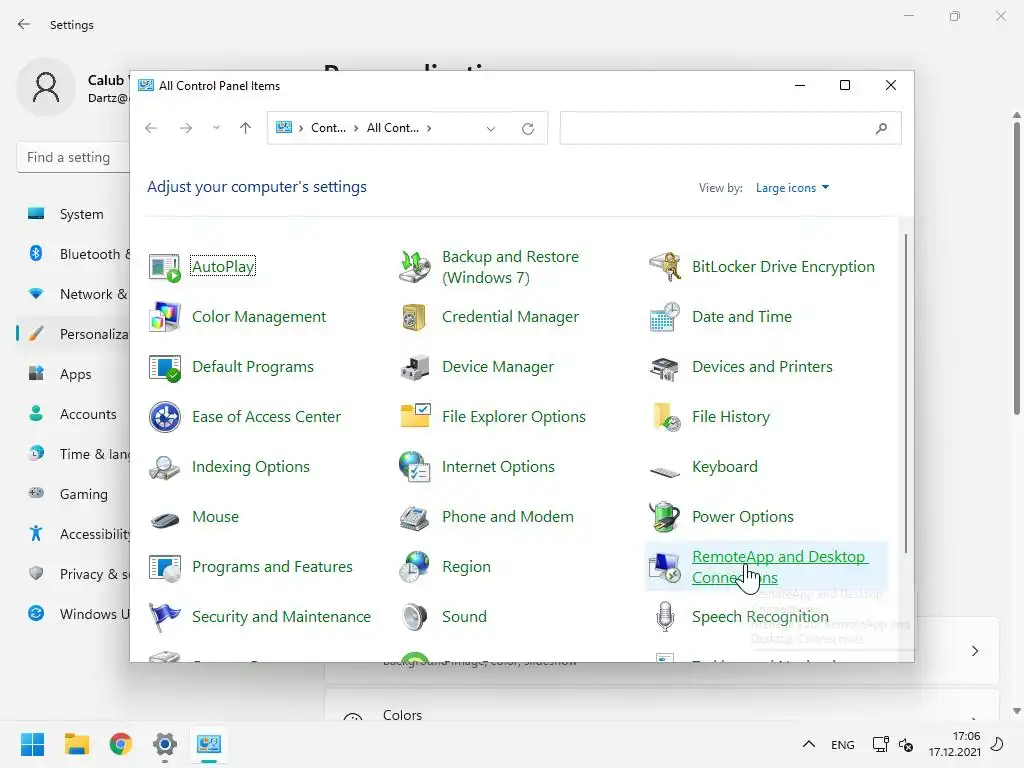Screen dimensions: 1024x768
Task: Switch to Settings from taskbar
Action: click(x=165, y=744)
